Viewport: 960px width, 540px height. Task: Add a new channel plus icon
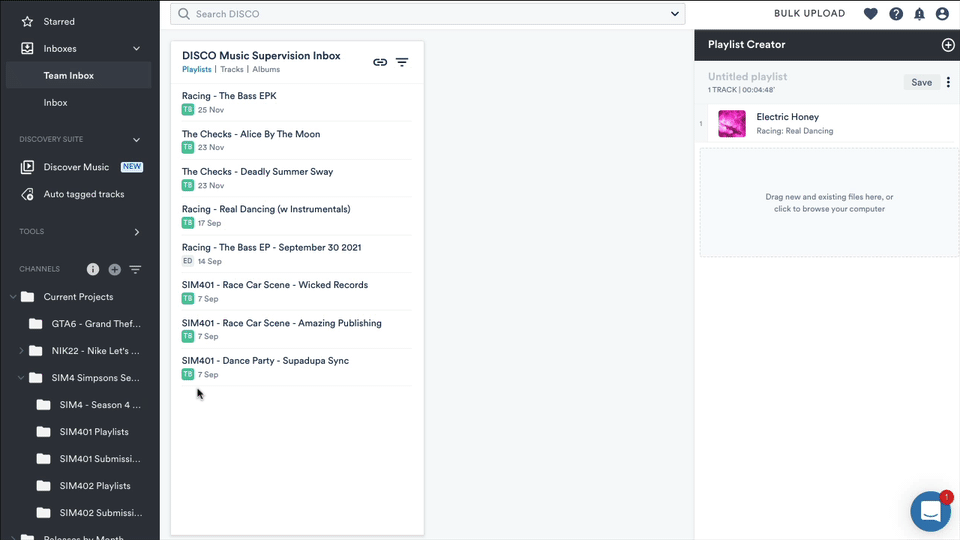pyautogui.click(x=114, y=269)
